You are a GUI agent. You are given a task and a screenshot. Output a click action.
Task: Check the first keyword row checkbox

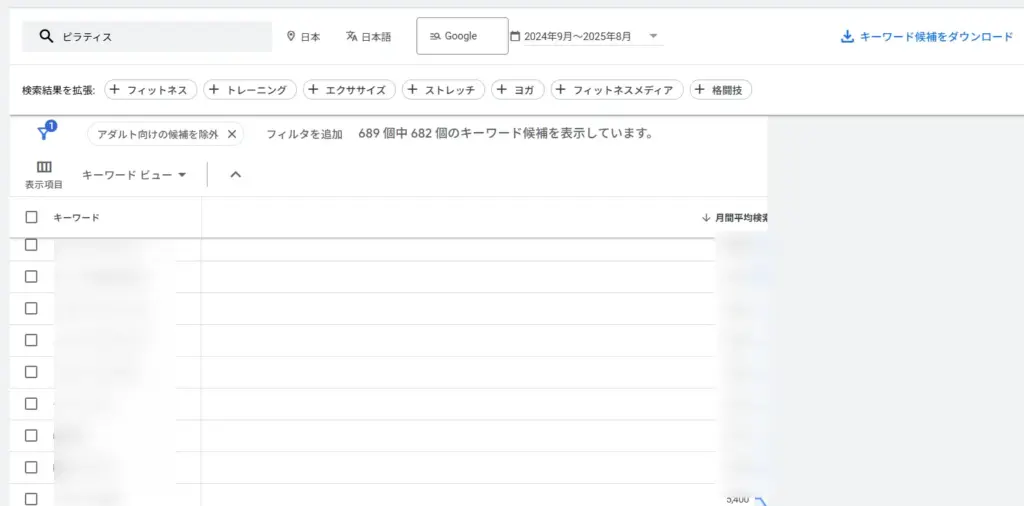point(31,245)
